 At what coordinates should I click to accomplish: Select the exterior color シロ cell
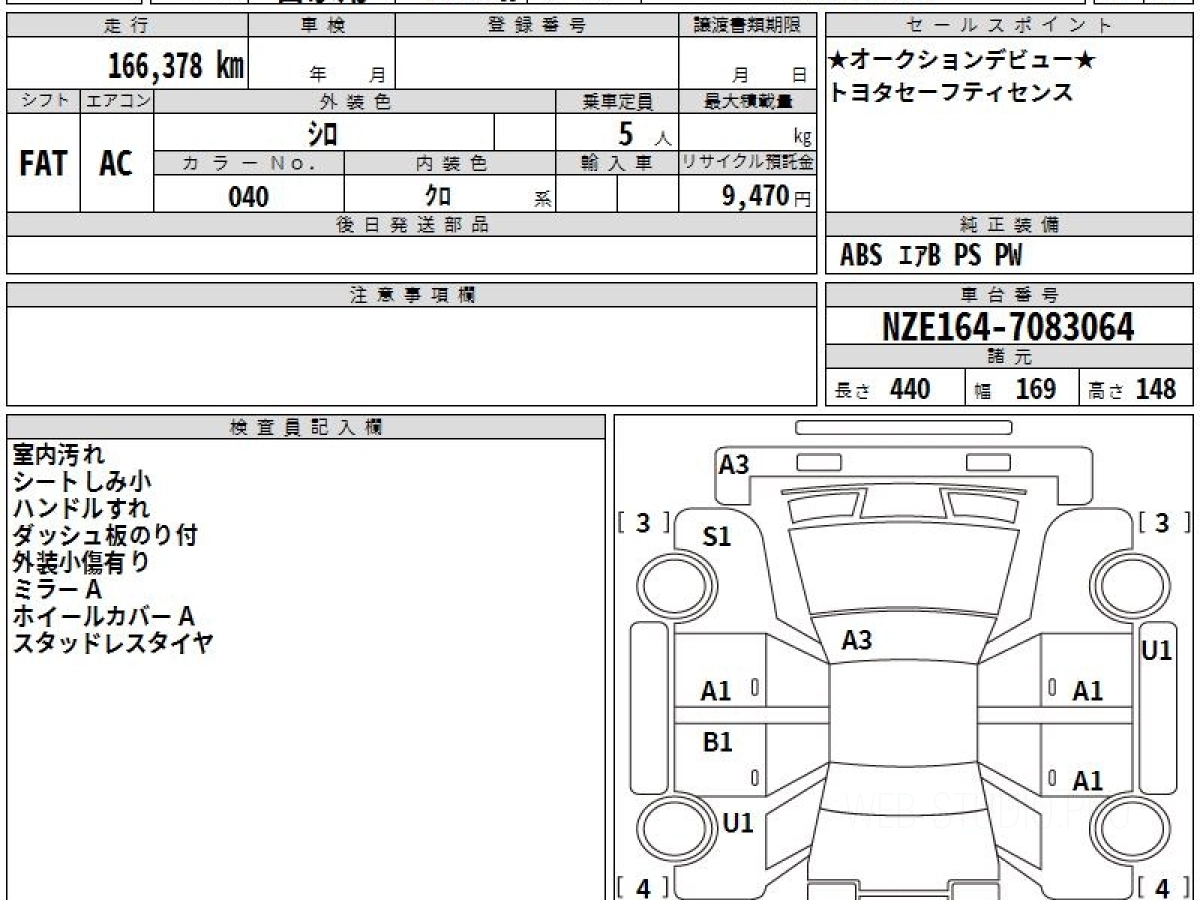coord(322,133)
